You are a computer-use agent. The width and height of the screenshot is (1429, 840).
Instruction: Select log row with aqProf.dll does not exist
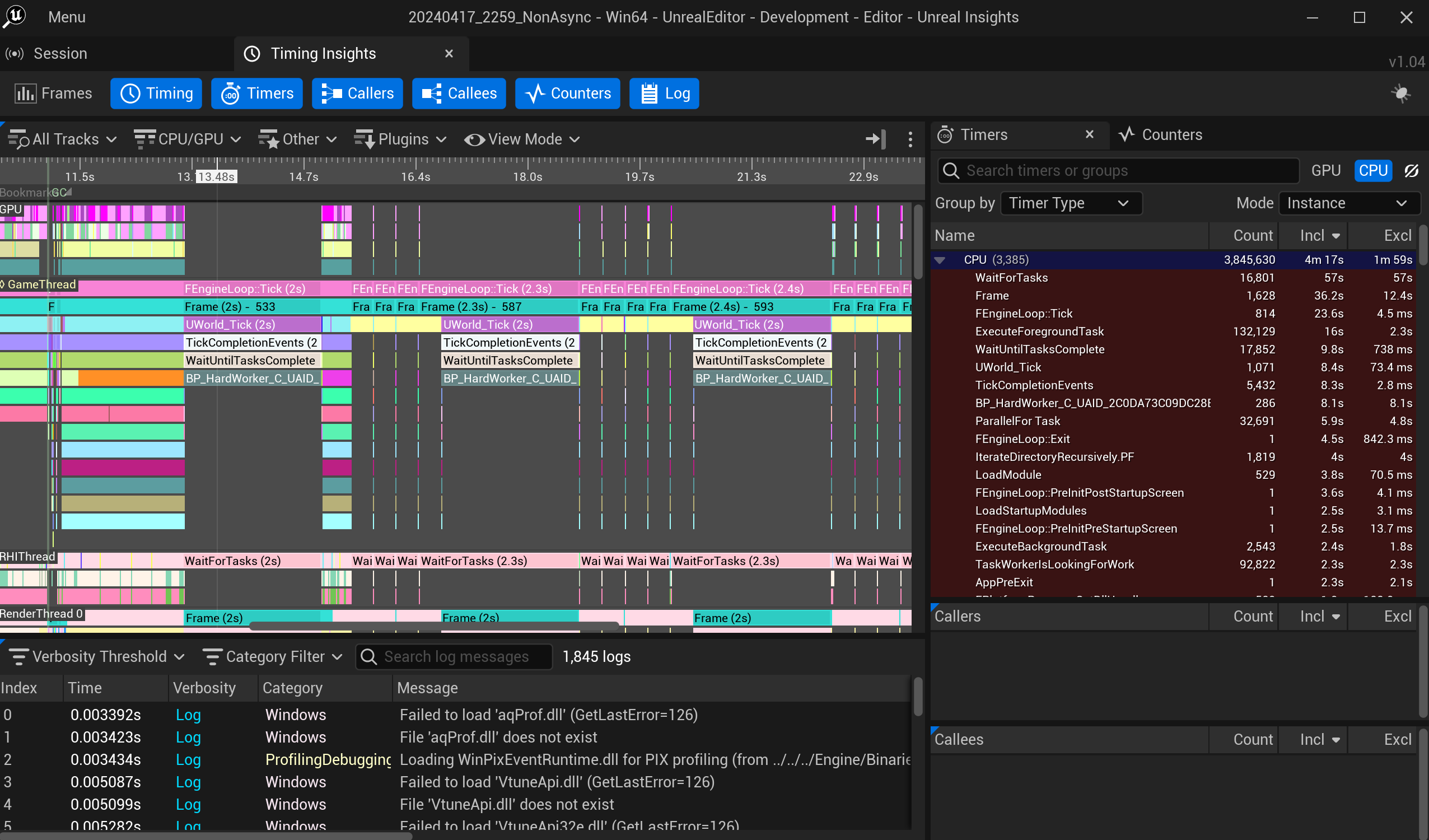456,738
